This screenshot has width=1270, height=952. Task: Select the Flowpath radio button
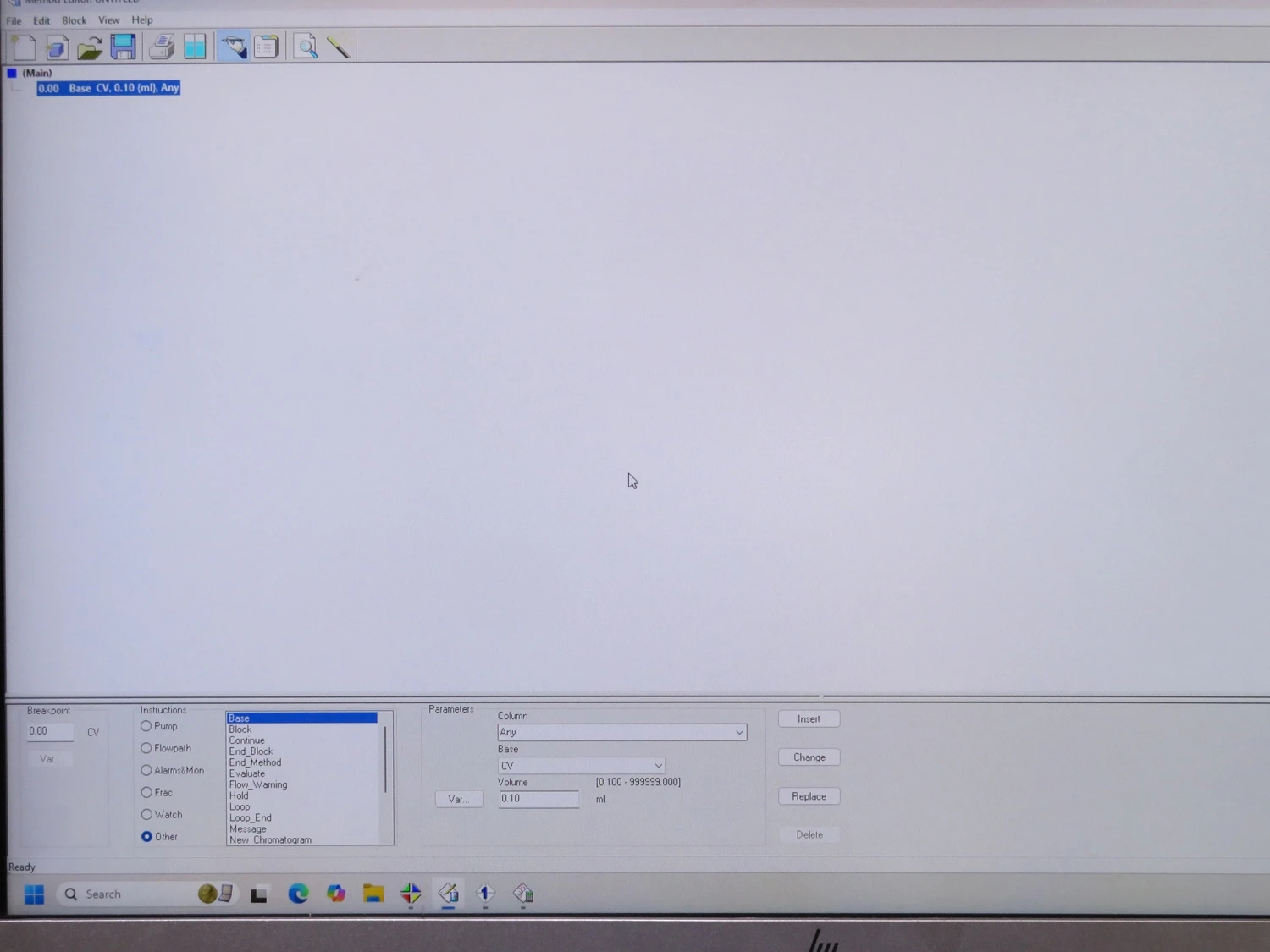point(146,748)
